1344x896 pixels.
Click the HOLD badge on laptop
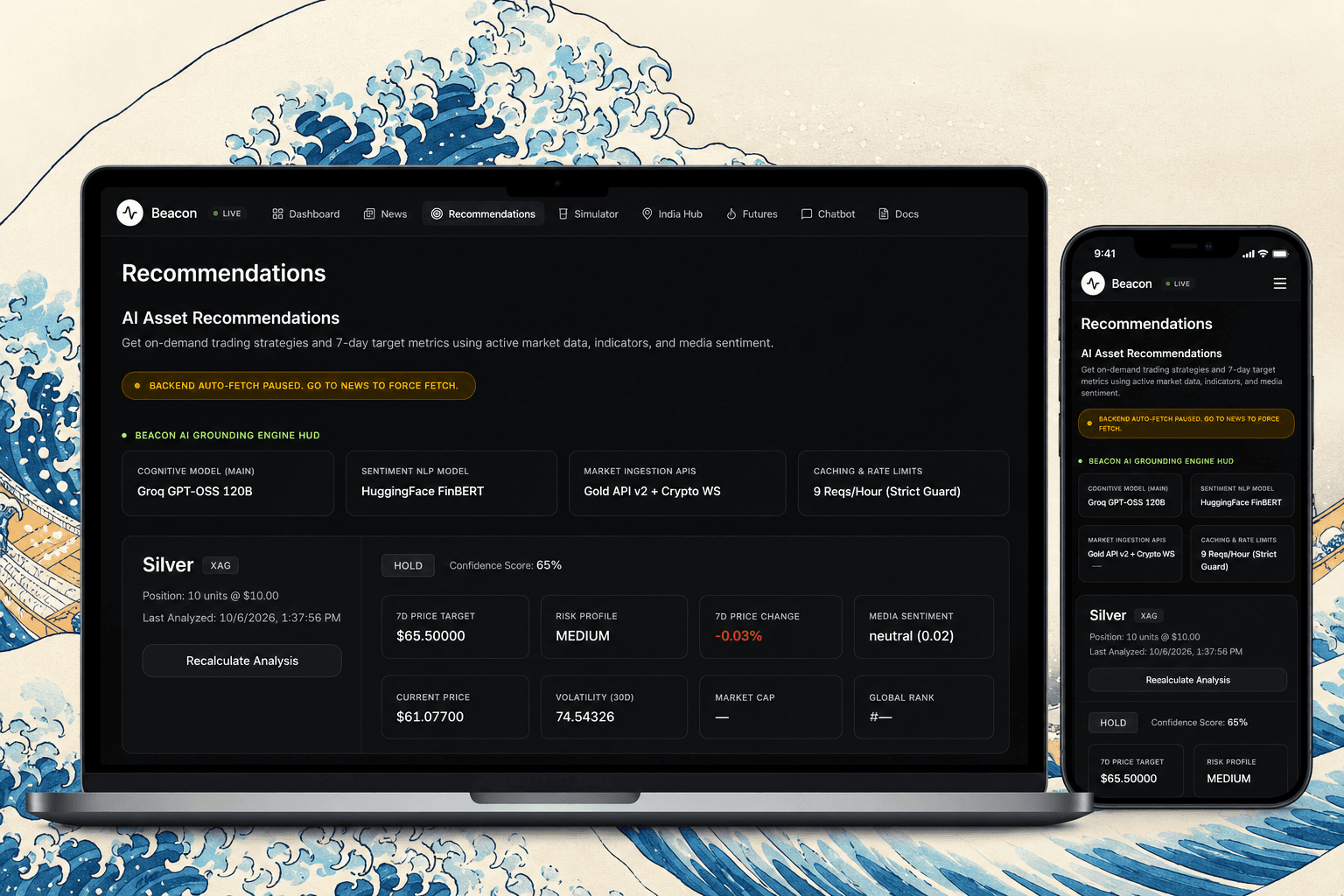[x=408, y=565]
